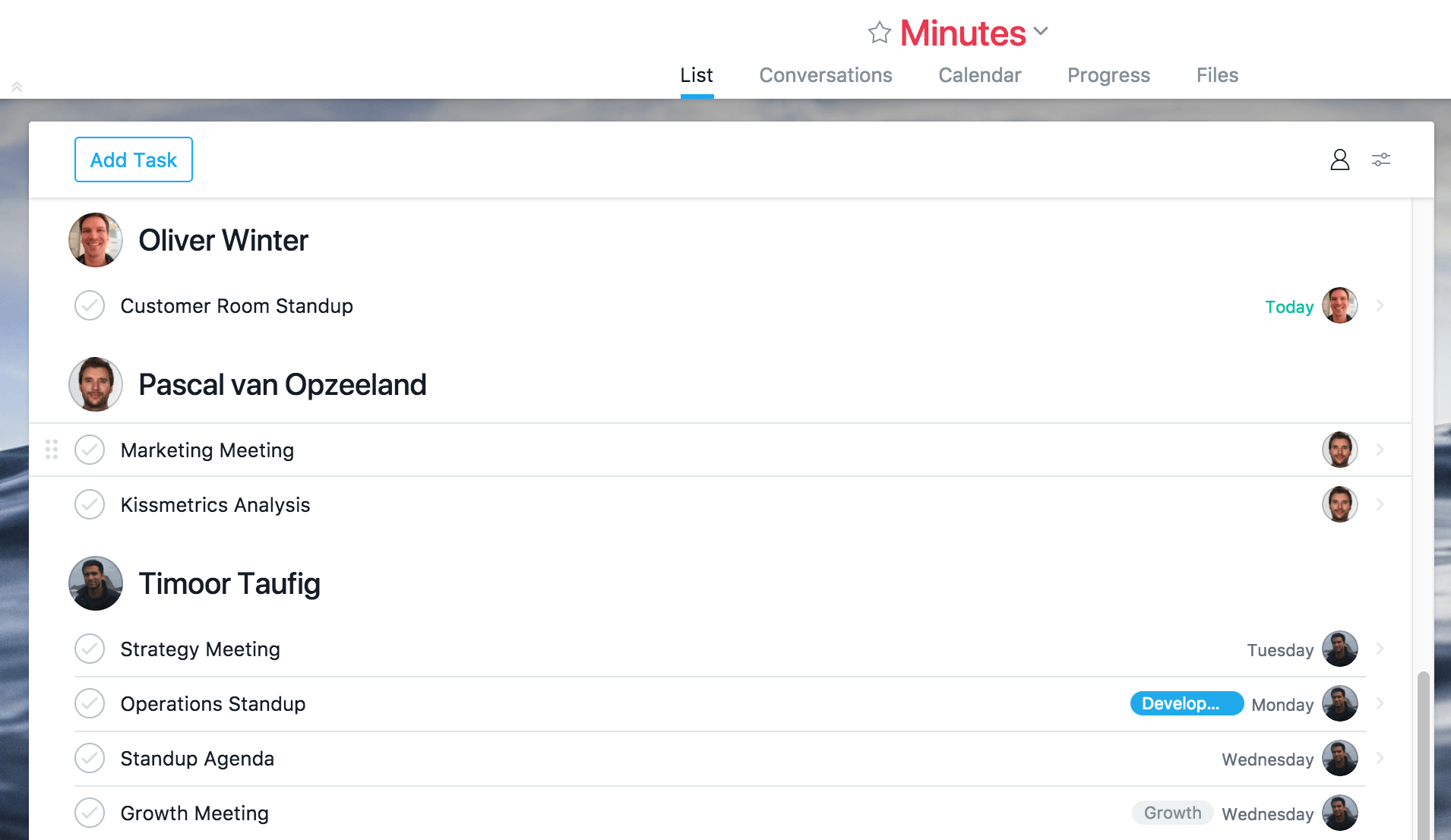This screenshot has width=1451, height=840.
Task: Switch to the Conversations tab
Action: coord(825,75)
